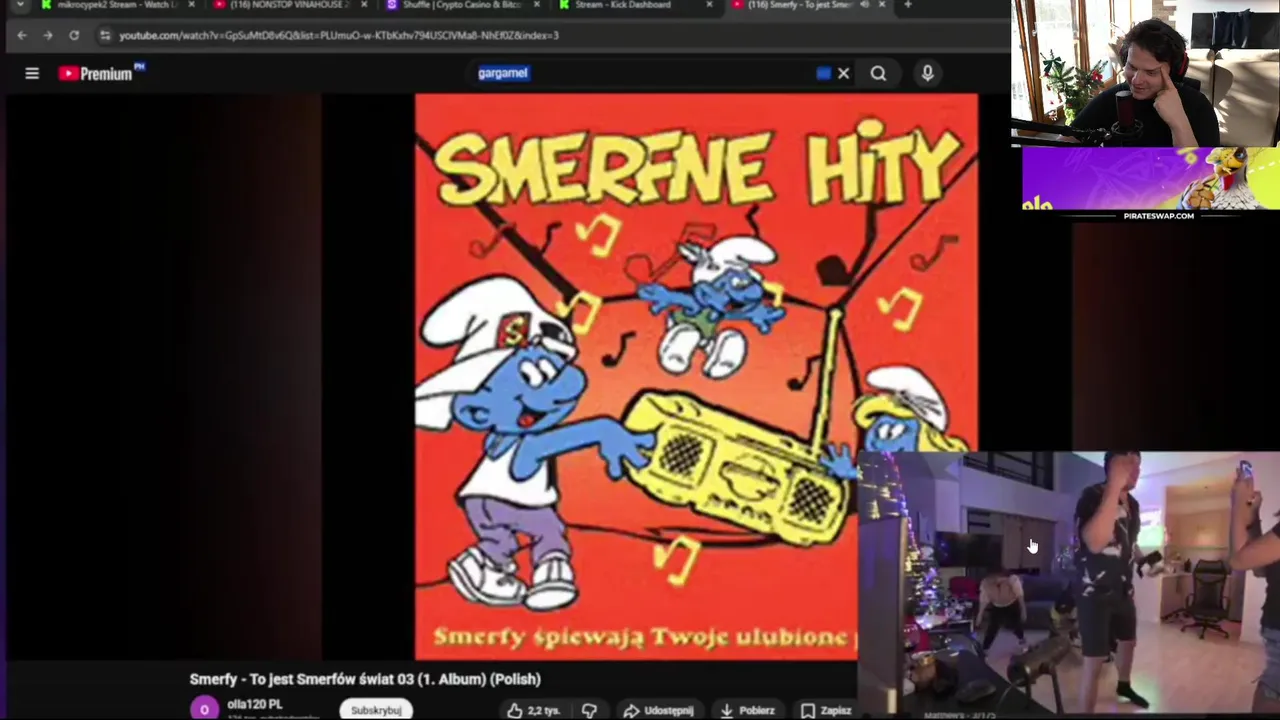The height and width of the screenshot is (720, 1280).
Task: Open the YouTube hamburger guide menu
Action: pyautogui.click(x=32, y=73)
